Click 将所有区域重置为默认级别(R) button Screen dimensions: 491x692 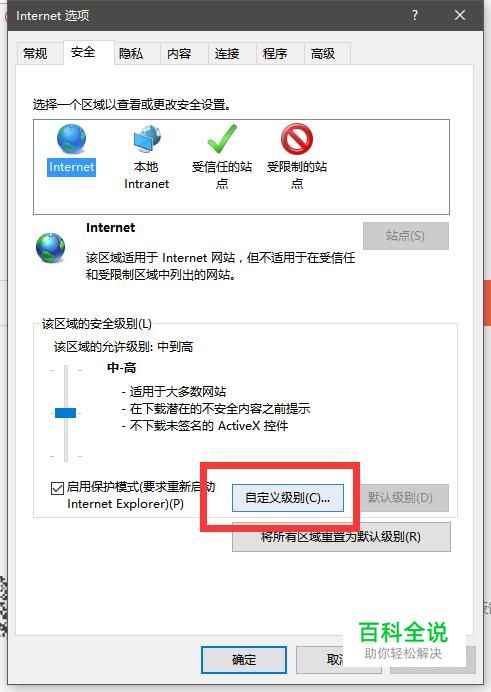[x=341, y=537]
